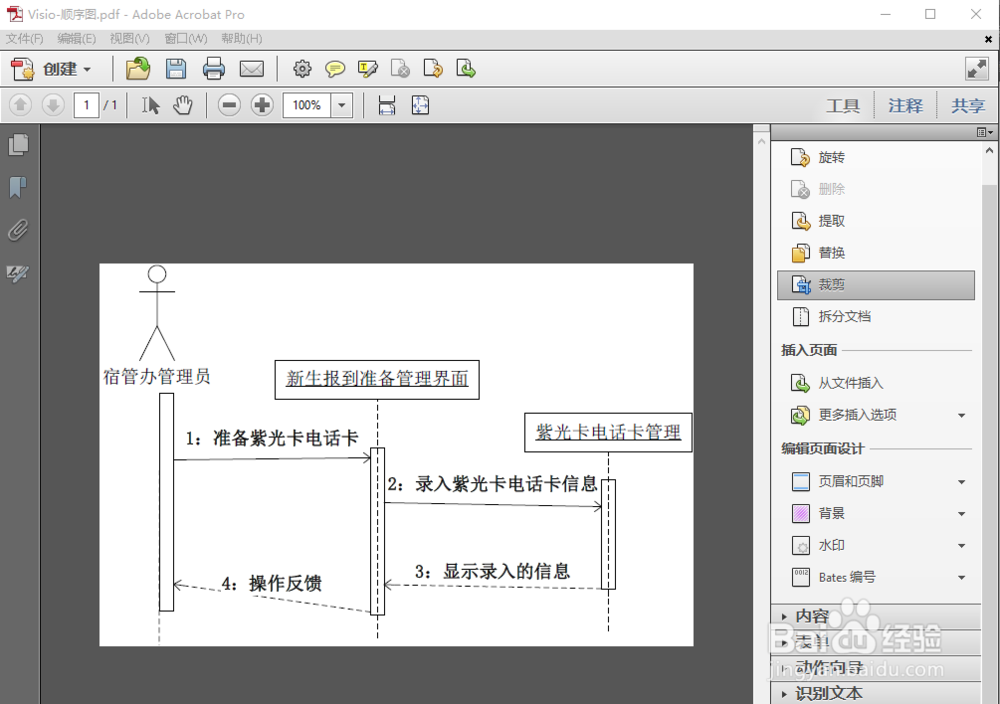The height and width of the screenshot is (704, 1000).
Task: Click the page number input field
Action: tap(86, 105)
